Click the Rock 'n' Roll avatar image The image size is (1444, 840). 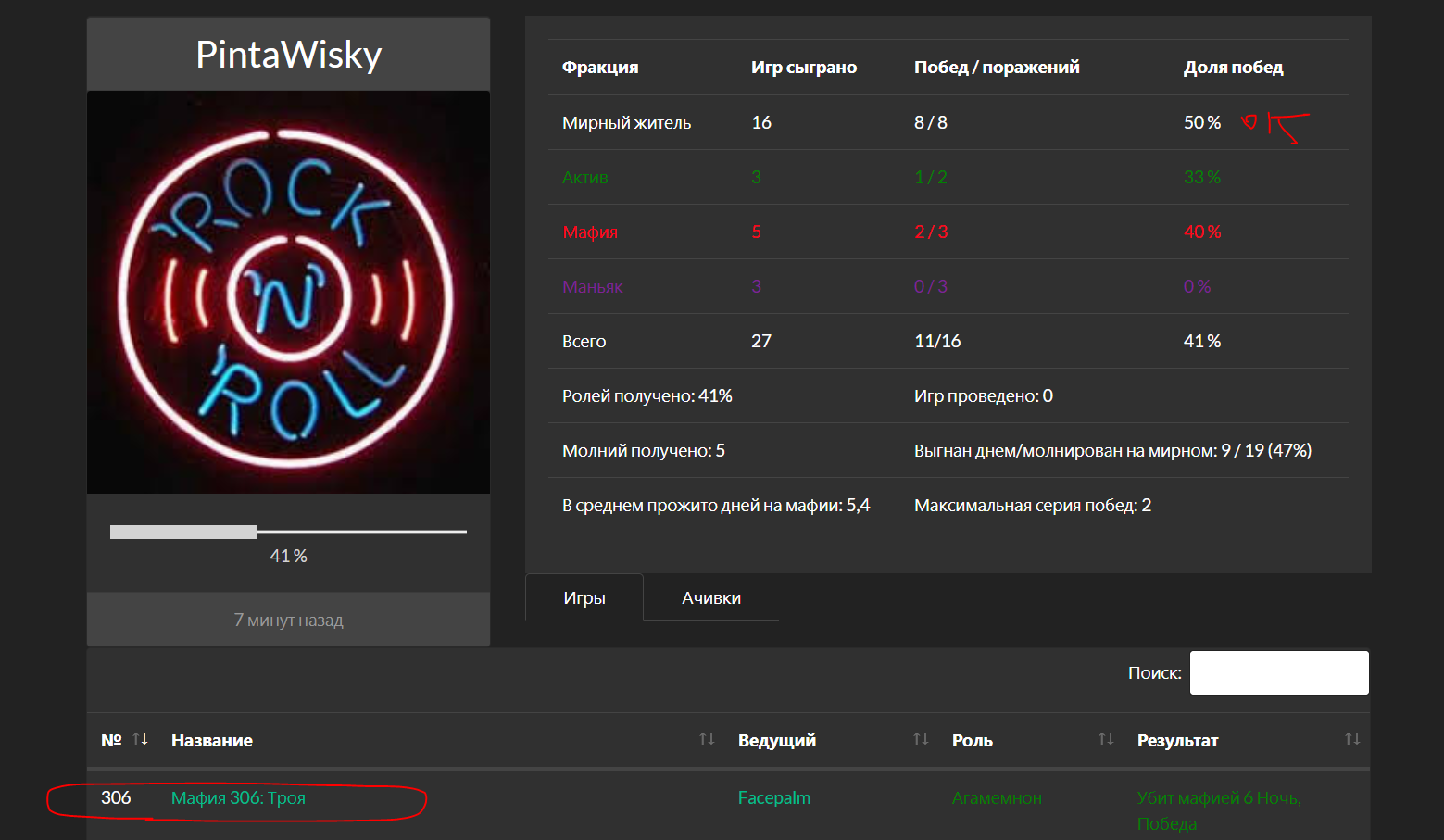(288, 293)
